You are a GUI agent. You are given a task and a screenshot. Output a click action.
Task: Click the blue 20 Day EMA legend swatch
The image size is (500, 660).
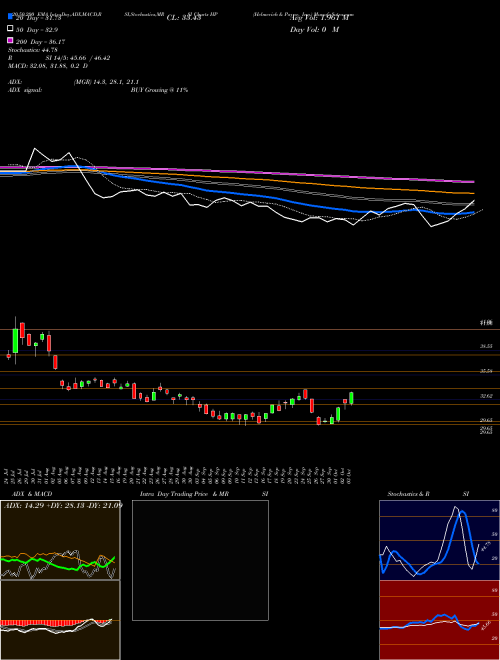(11, 16)
